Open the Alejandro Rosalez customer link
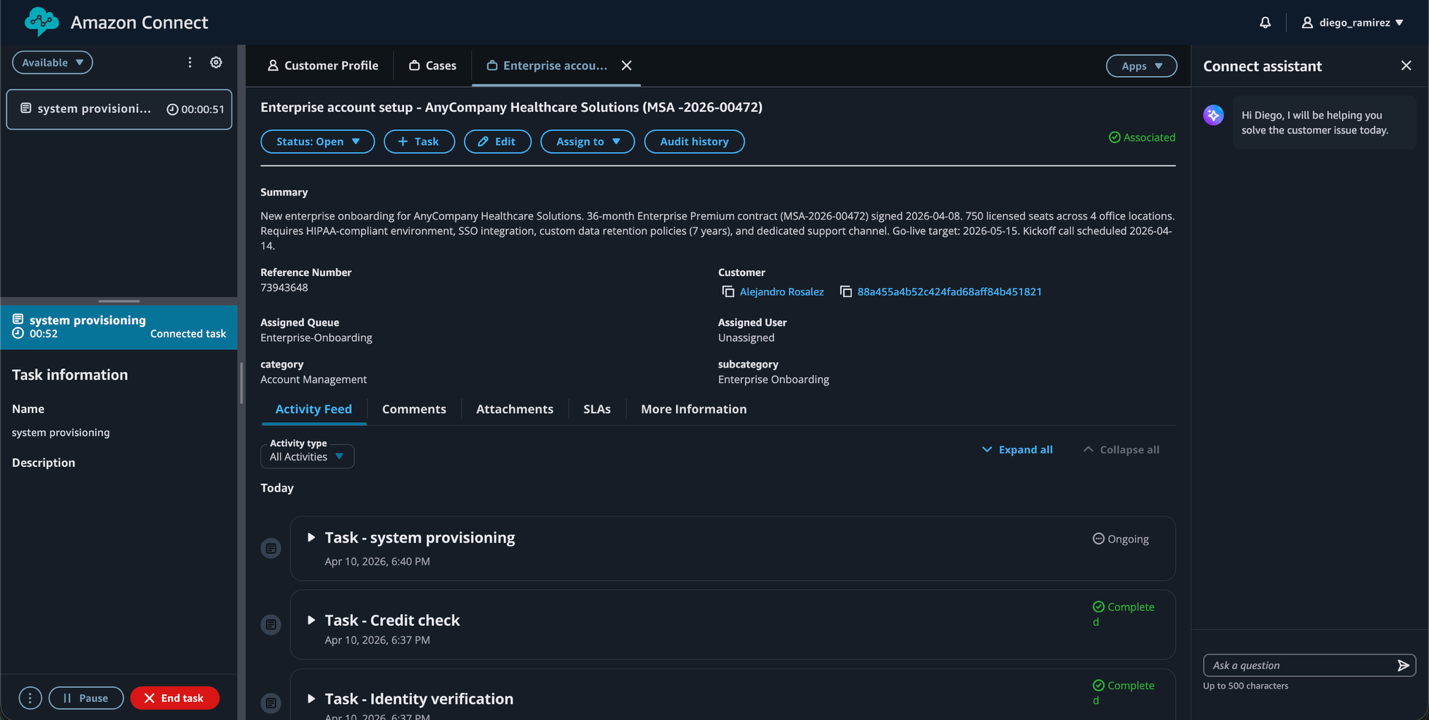The image size is (1429, 720). [x=782, y=292]
